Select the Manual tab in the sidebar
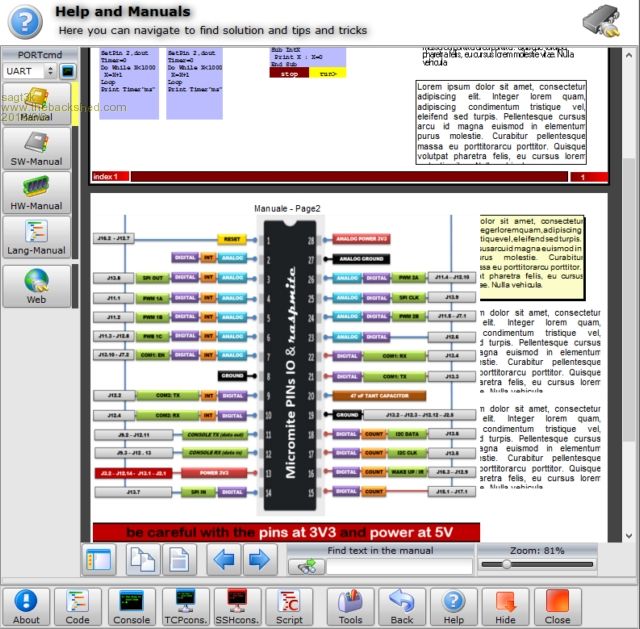640x629 pixels. click(37, 104)
